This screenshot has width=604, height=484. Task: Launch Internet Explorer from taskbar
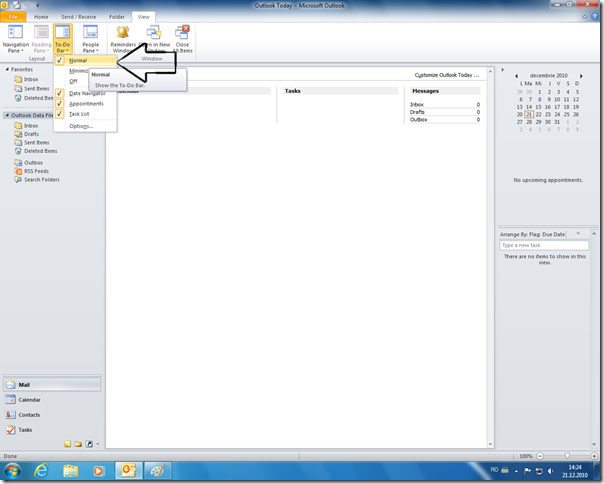pyautogui.click(x=41, y=471)
